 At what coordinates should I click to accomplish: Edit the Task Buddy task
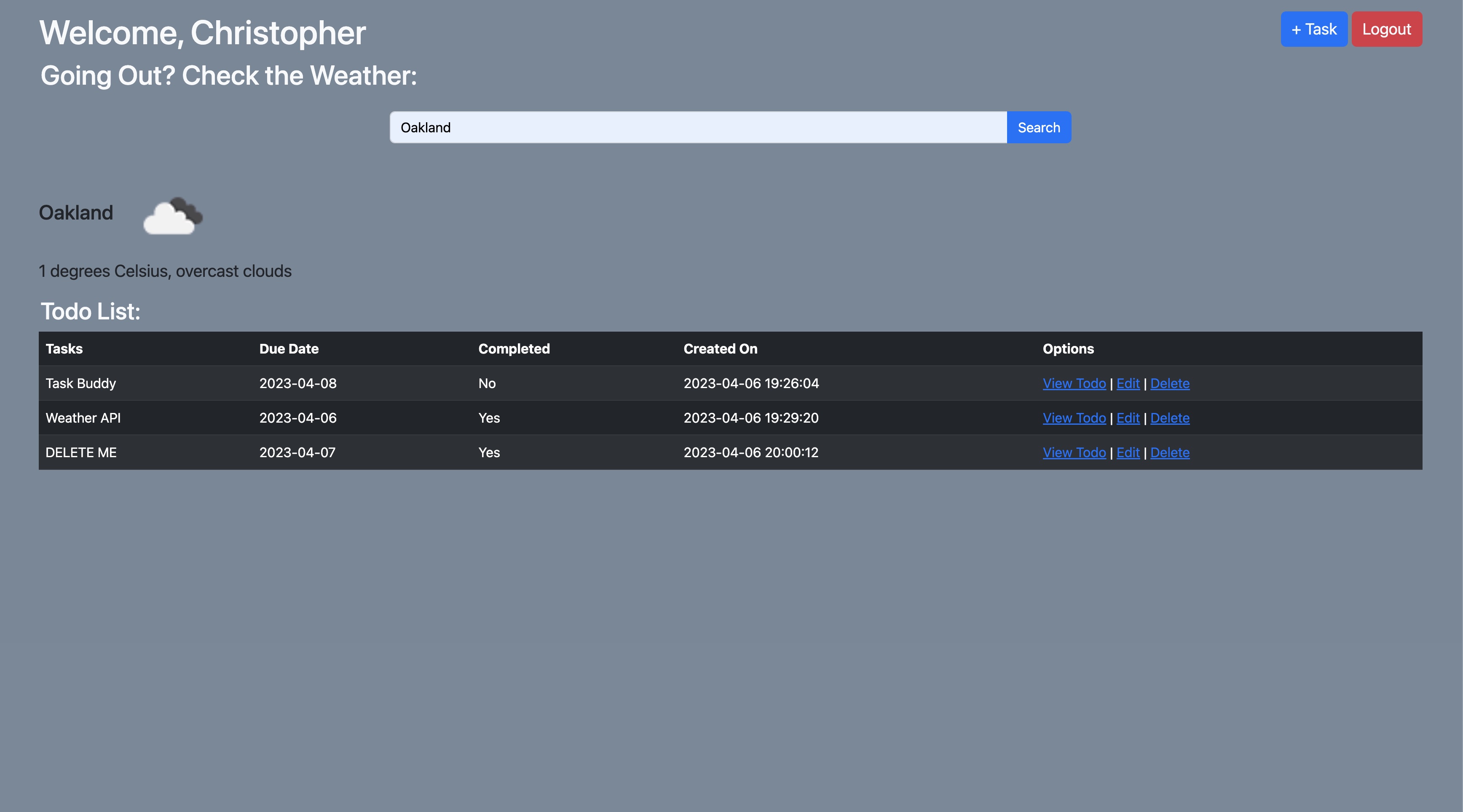(1127, 383)
